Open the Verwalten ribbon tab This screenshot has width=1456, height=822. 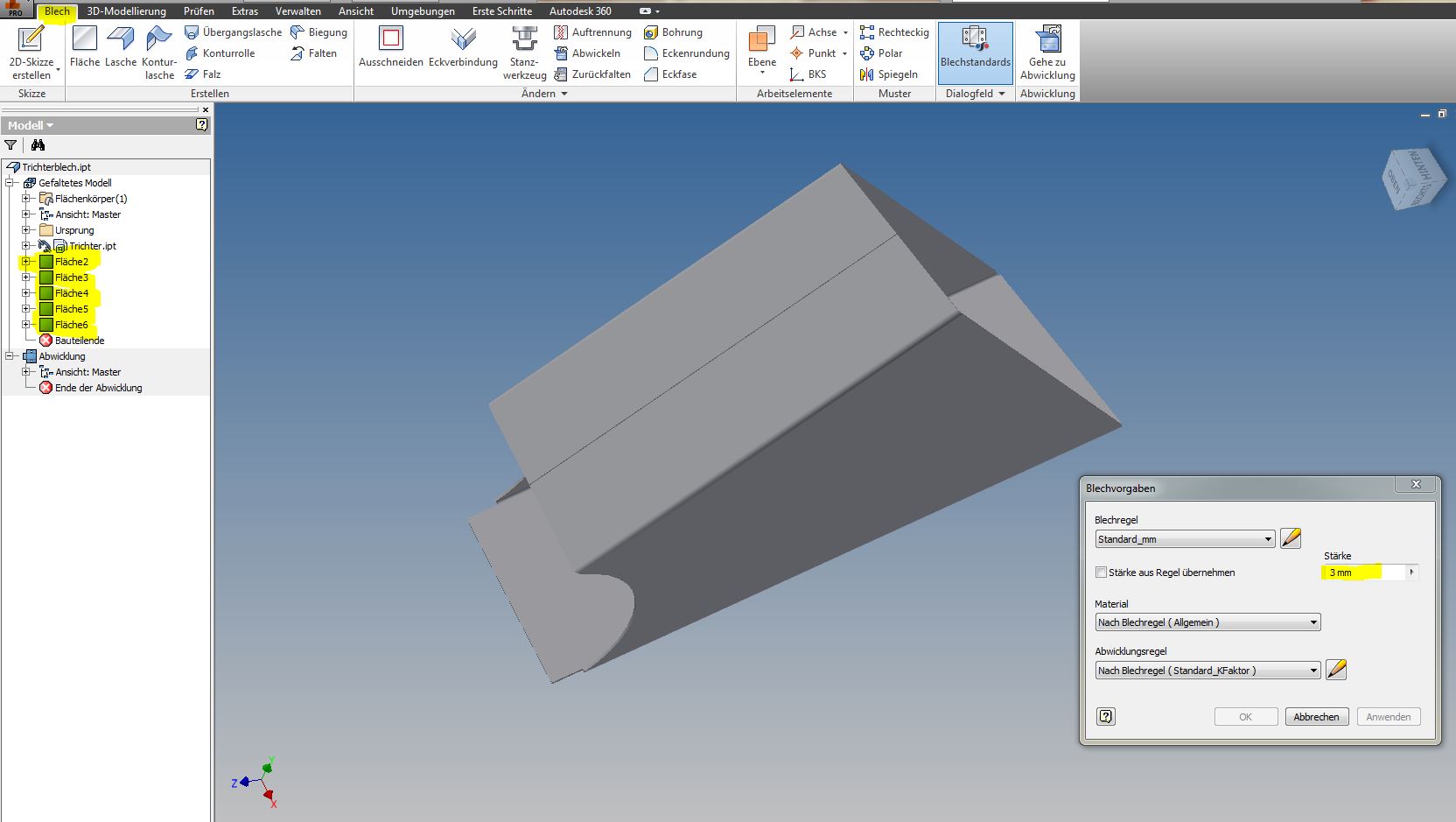298,11
